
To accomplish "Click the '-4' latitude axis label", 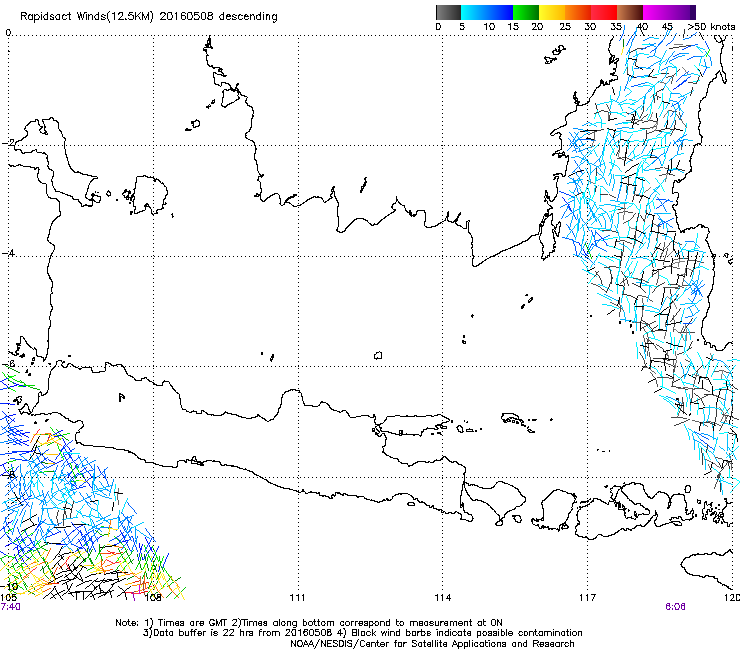I will point(8,253).
